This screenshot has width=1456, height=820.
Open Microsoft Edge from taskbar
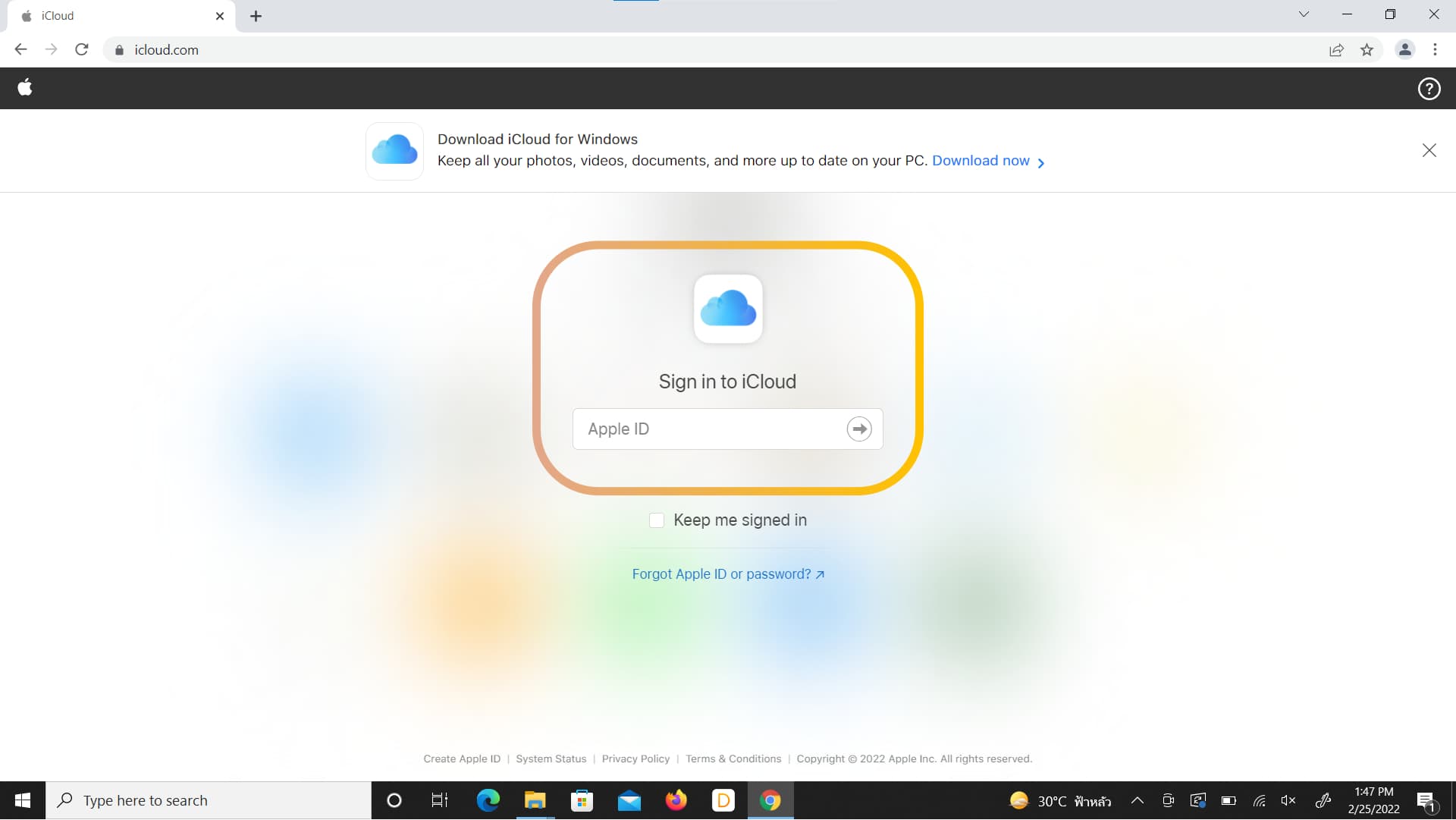[488, 801]
